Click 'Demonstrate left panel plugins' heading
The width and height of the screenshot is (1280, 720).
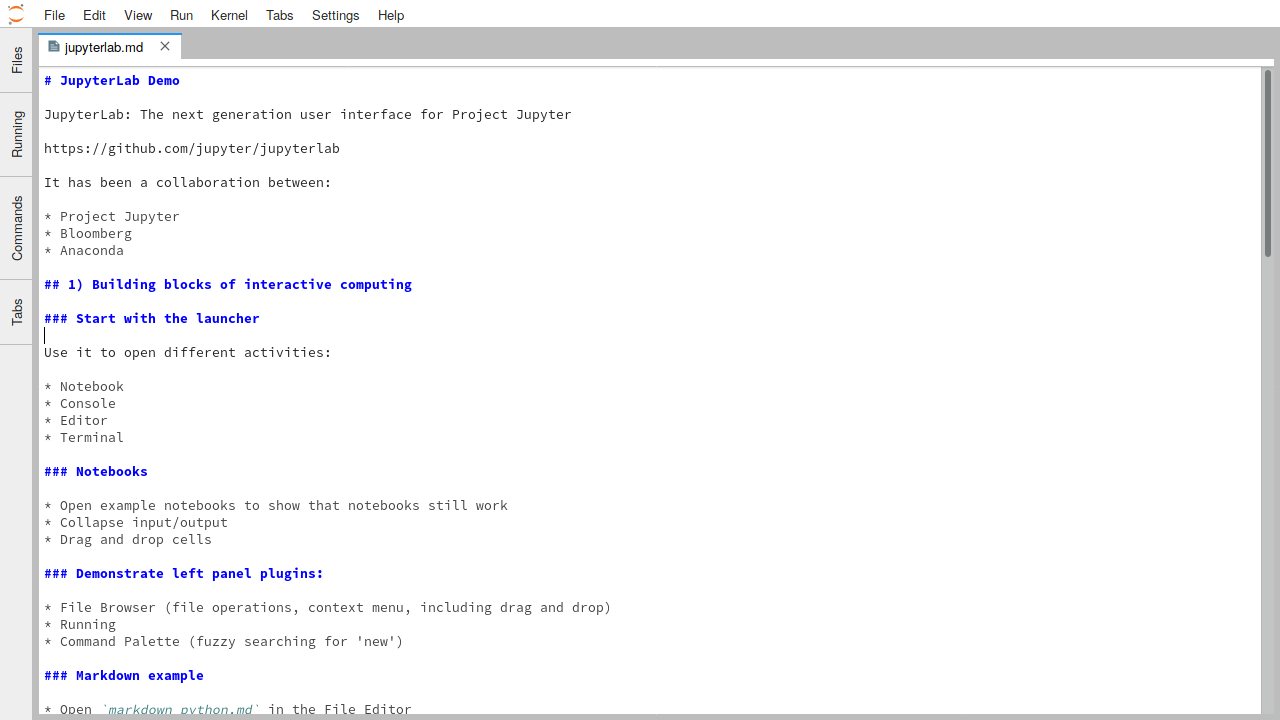184,573
